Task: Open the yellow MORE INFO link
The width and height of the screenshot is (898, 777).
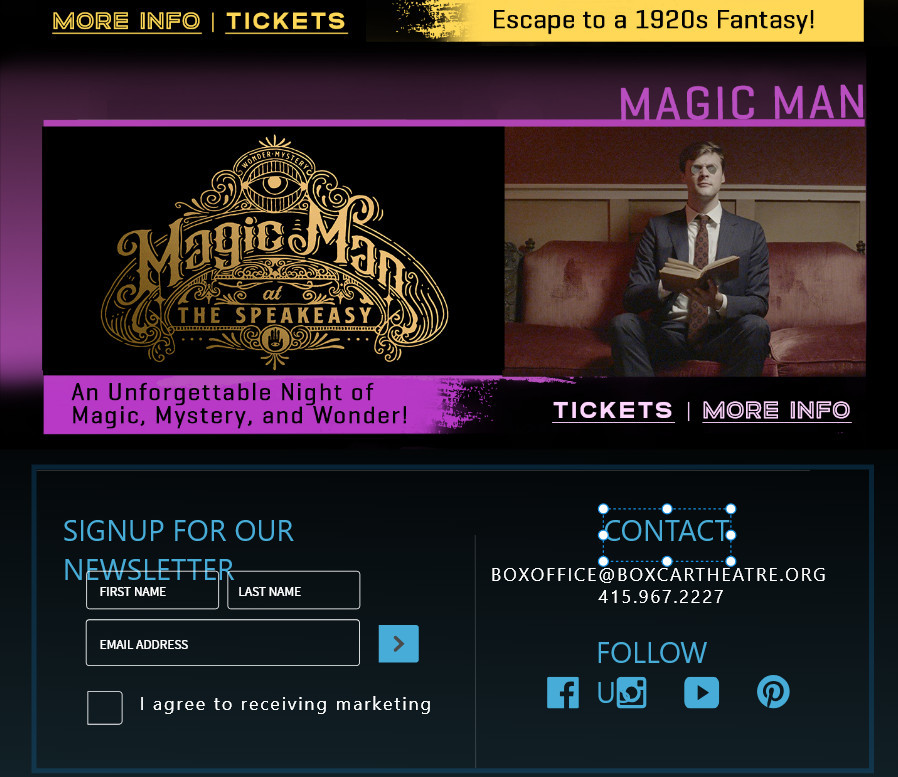Action: click(x=127, y=21)
